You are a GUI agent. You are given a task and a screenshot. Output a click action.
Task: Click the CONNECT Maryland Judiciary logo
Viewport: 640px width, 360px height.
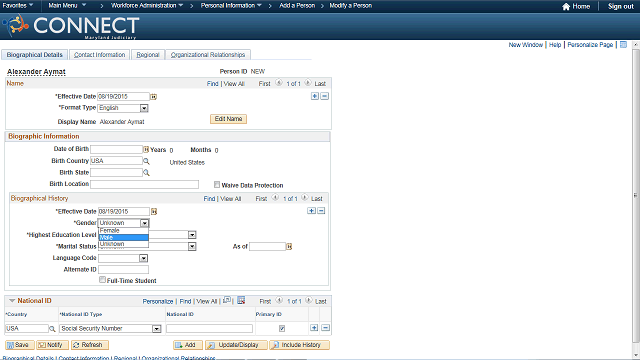(71, 27)
